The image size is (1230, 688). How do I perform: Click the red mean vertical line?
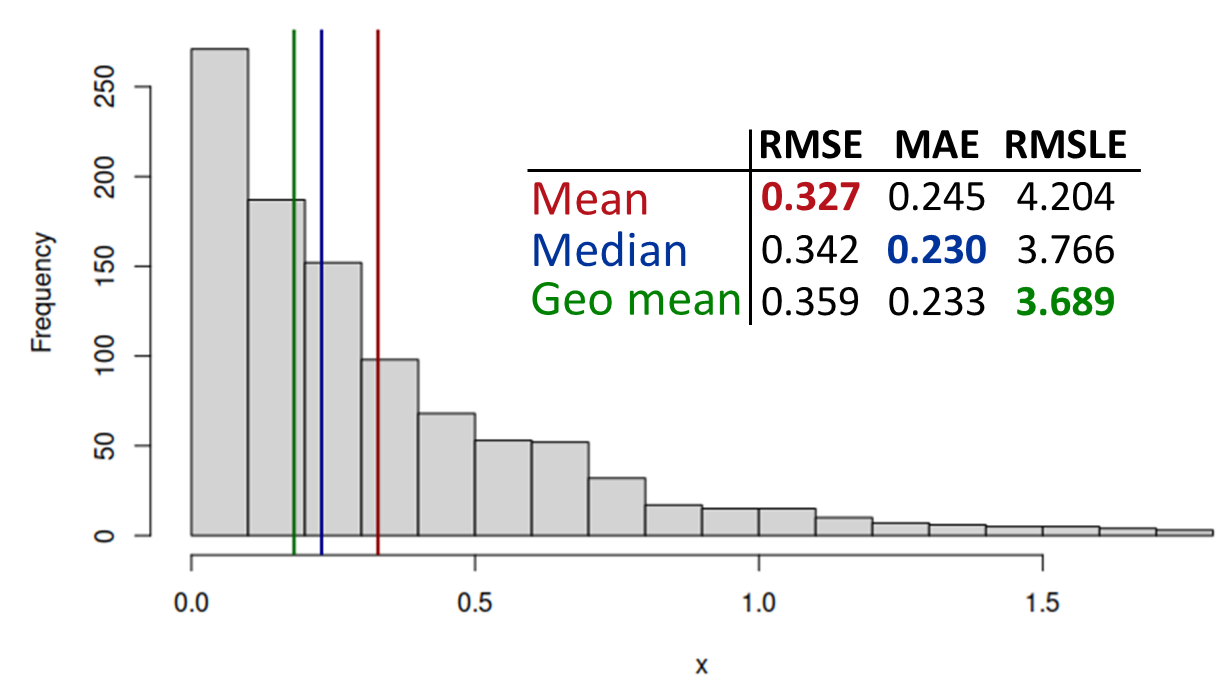(x=378, y=292)
